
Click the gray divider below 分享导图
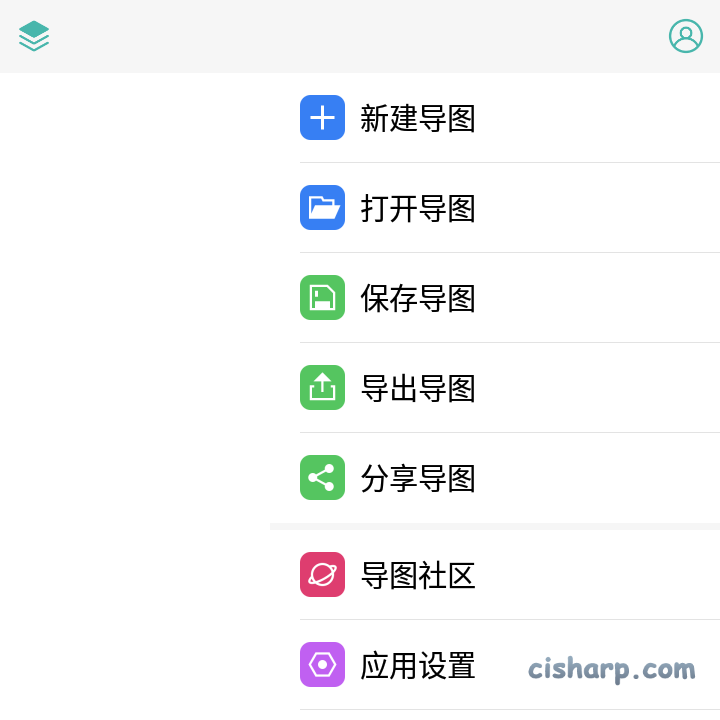click(x=495, y=526)
